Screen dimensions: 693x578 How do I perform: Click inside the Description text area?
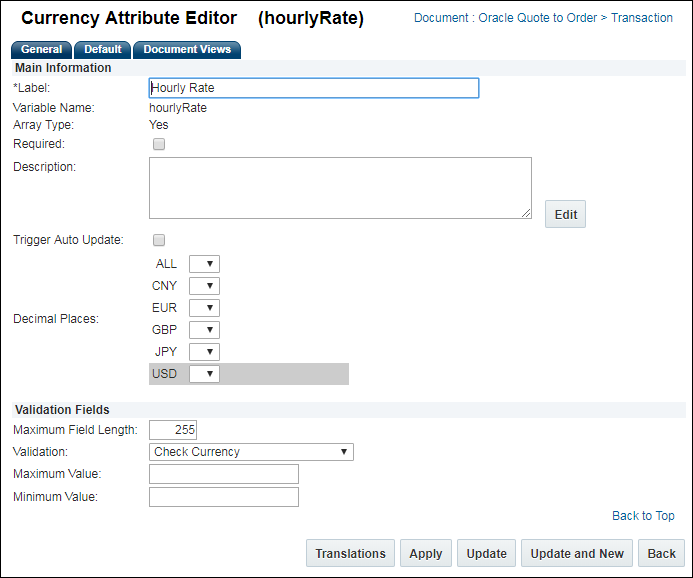pyautogui.click(x=340, y=188)
